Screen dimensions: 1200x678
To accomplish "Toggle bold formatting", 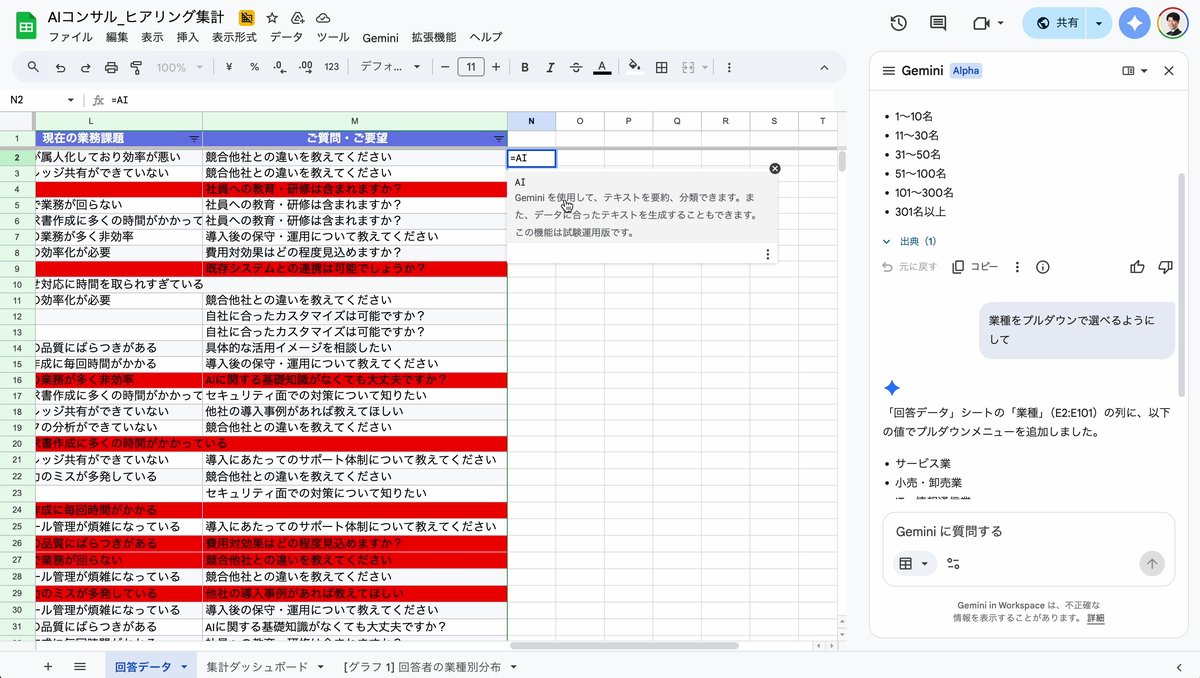I will point(523,67).
